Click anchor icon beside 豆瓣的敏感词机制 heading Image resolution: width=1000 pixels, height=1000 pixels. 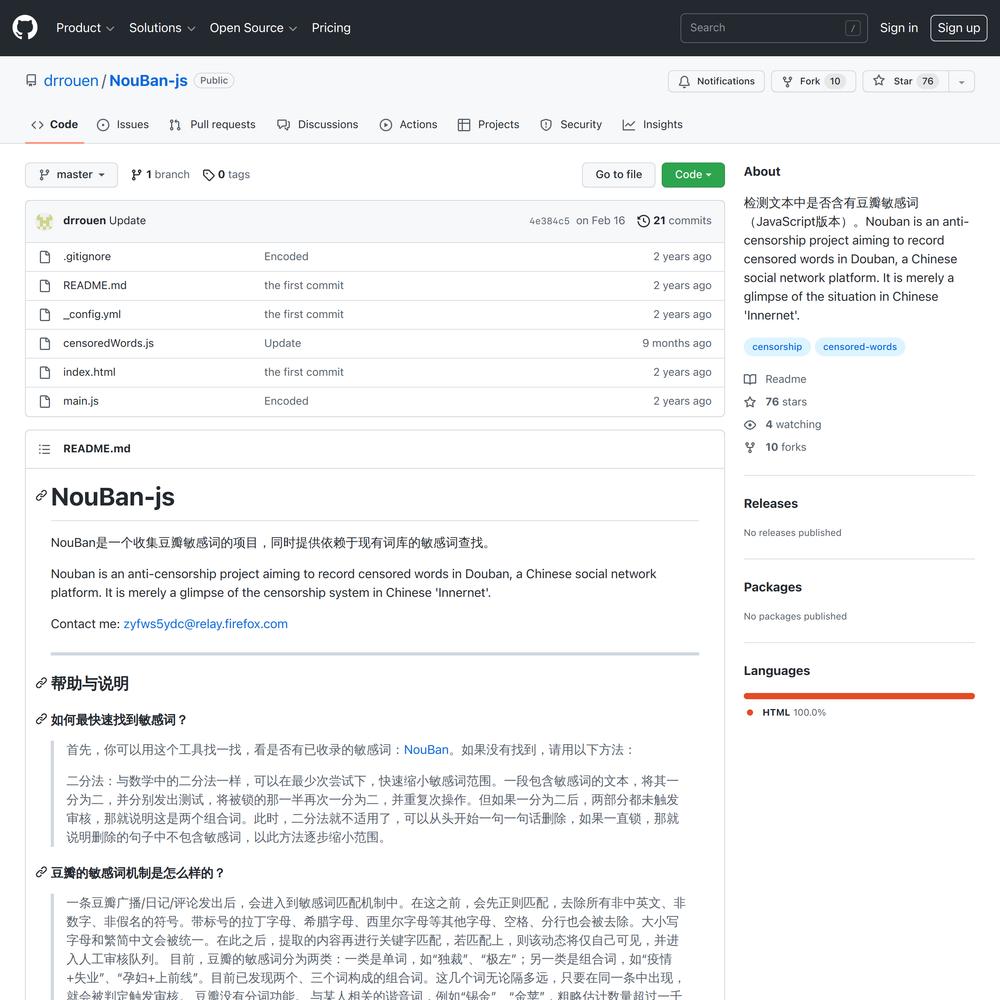pos(41,872)
